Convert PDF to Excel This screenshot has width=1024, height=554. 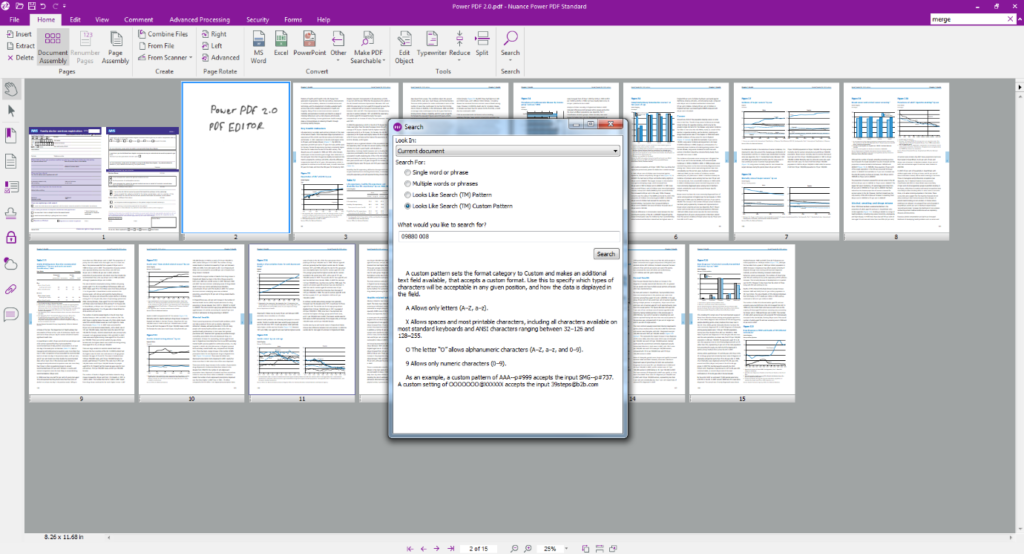[x=281, y=43]
